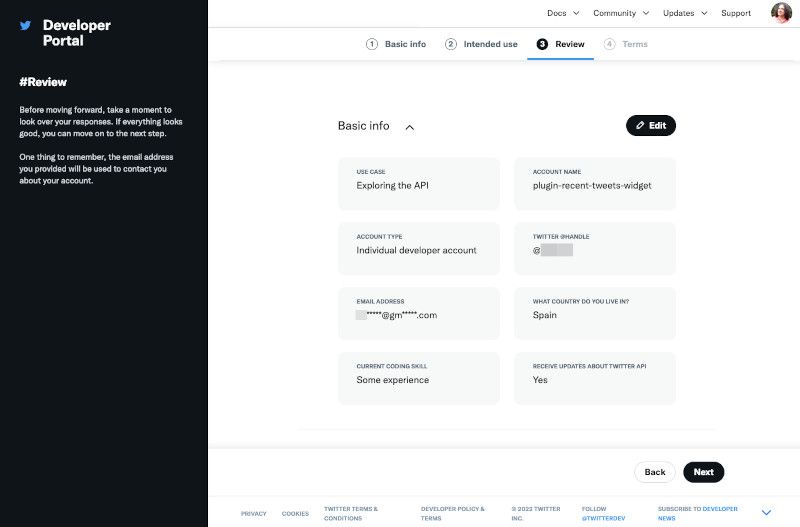
Task: Click the Developer Portal title
Action: point(77,33)
